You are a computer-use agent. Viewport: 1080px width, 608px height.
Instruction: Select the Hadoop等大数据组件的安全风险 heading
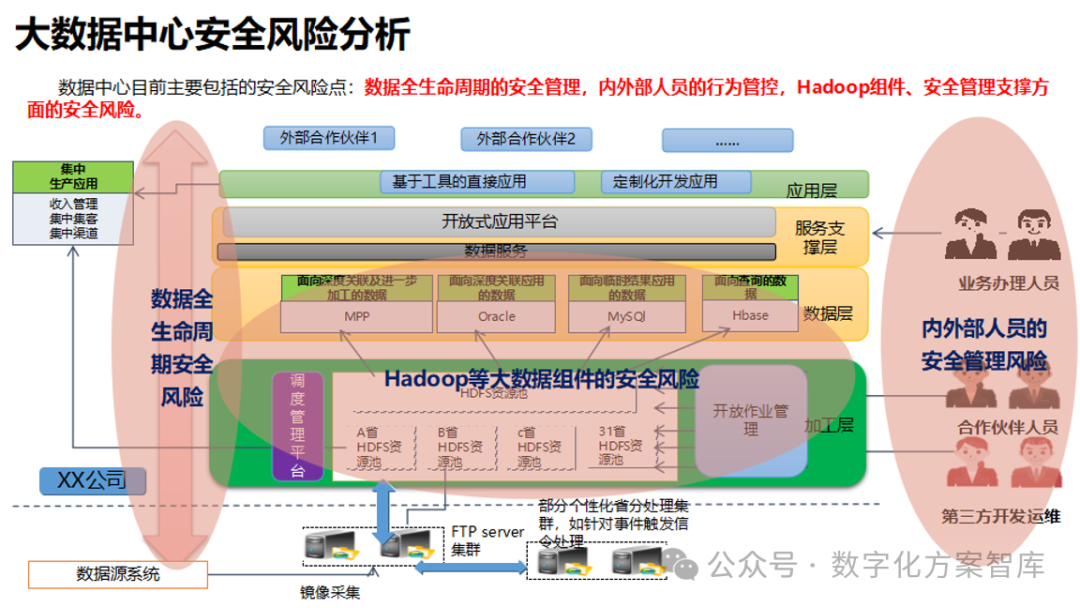pyautogui.click(x=541, y=379)
